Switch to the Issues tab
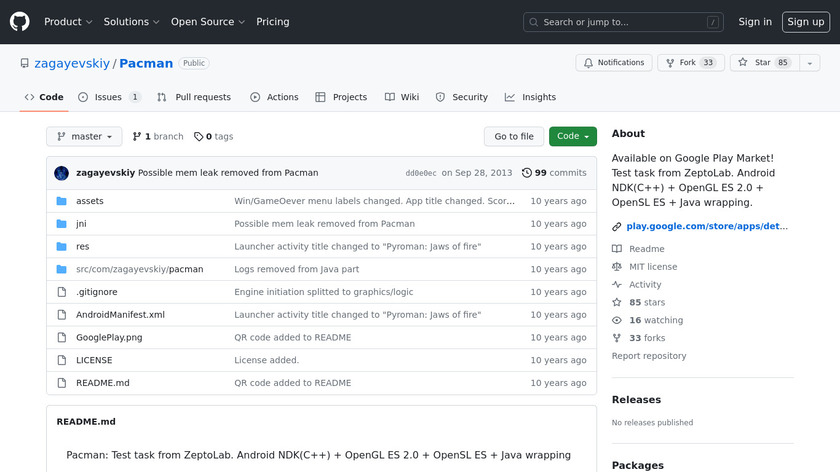 pos(108,97)
